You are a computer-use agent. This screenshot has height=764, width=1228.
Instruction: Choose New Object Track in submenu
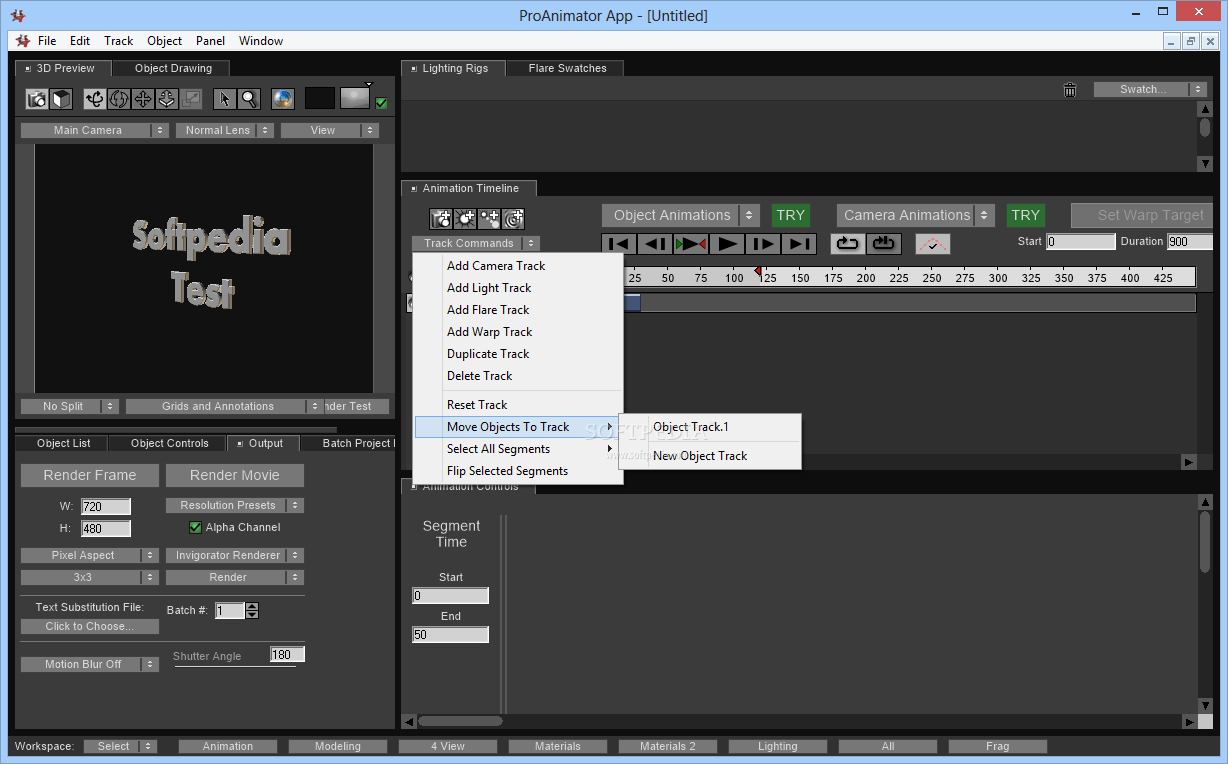click(710, 456)
